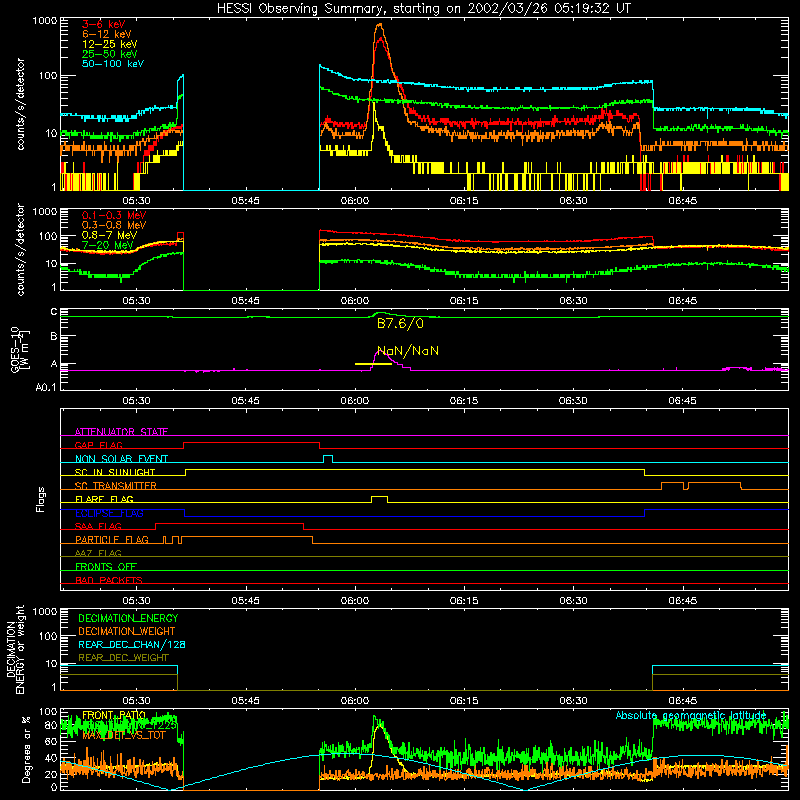Select the REAR_DEC_WEIGHT legend label
Image resolution: width=800 pixels, height=800 pixels.
coord(123,658)
